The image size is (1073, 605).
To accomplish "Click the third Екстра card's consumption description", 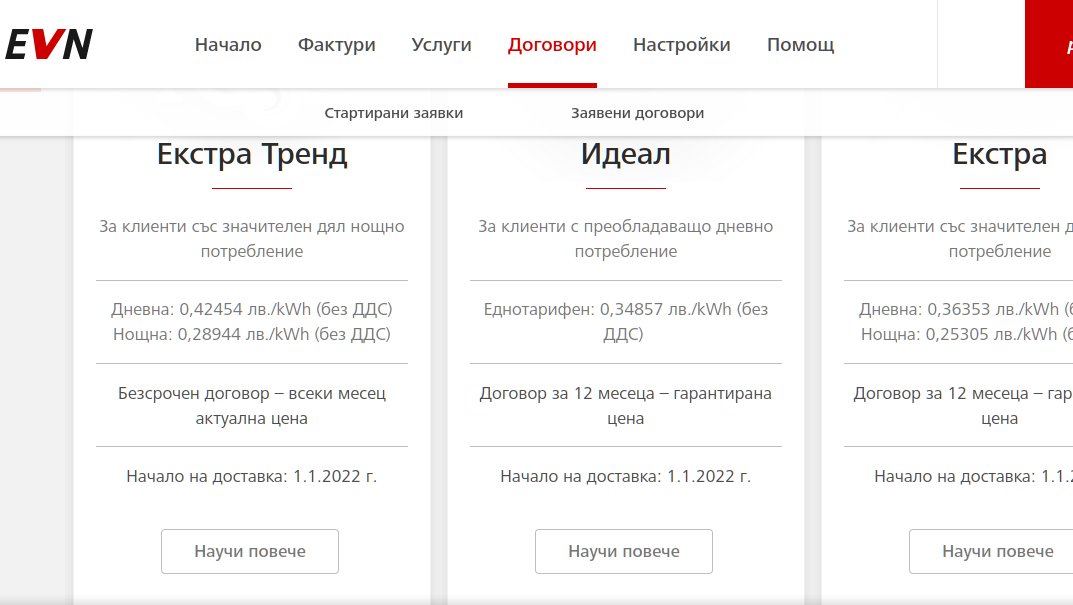I will pos(960,239).
